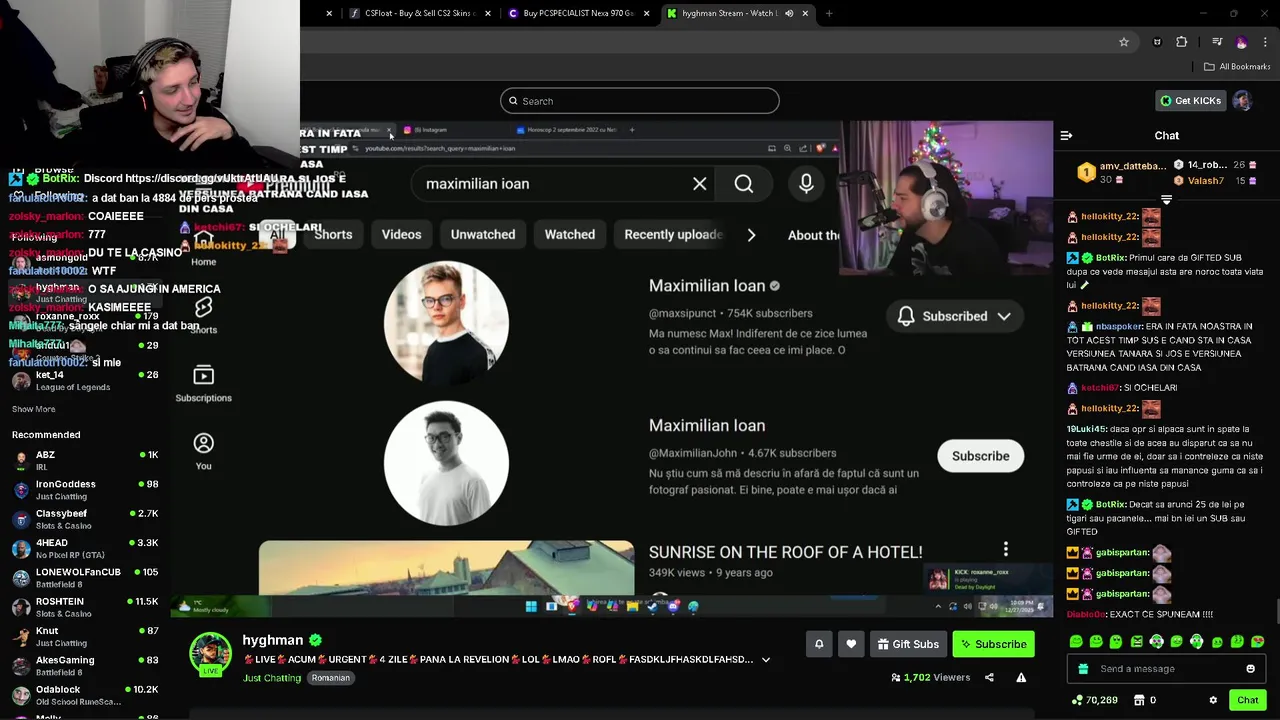Viewport: 1280px width, 720px height.
Task: Open hyghman channel avatar
Action: [x=210, y=654]
